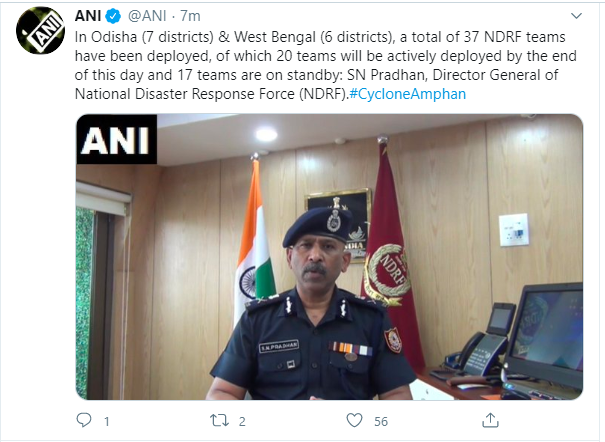Click the retweet count number 2
This screenshot has height=442, width=605.
(x=241, y=422)
